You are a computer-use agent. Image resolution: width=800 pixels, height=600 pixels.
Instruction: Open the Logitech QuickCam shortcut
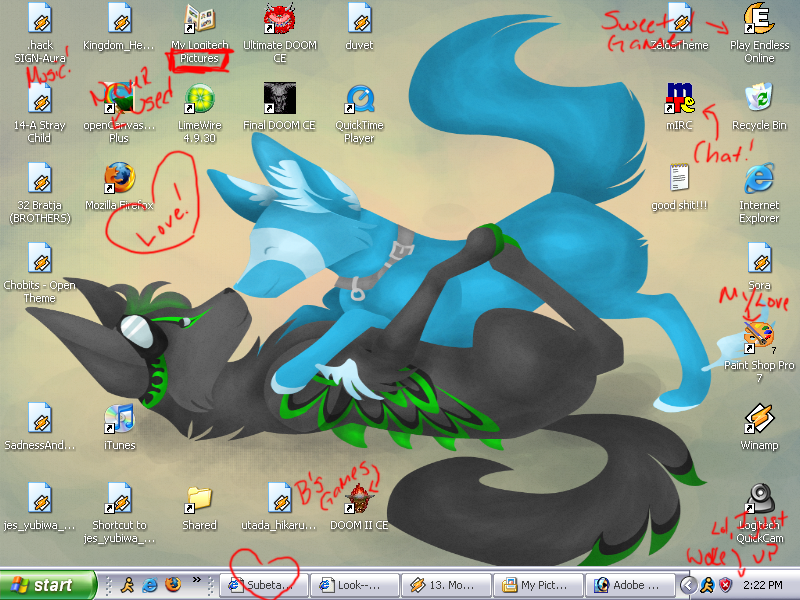760,498
